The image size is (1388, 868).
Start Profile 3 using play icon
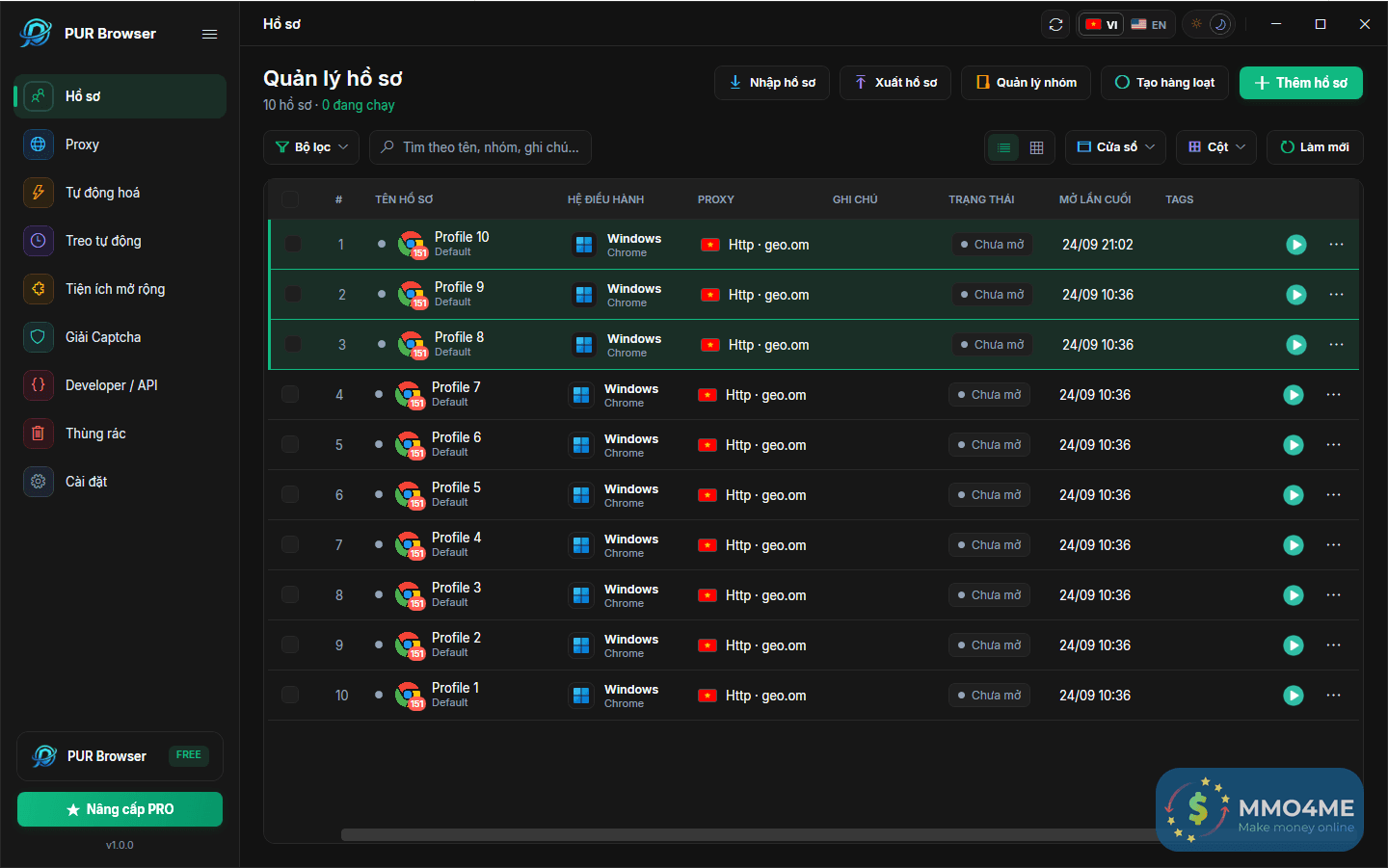[x=1294, y=595]
